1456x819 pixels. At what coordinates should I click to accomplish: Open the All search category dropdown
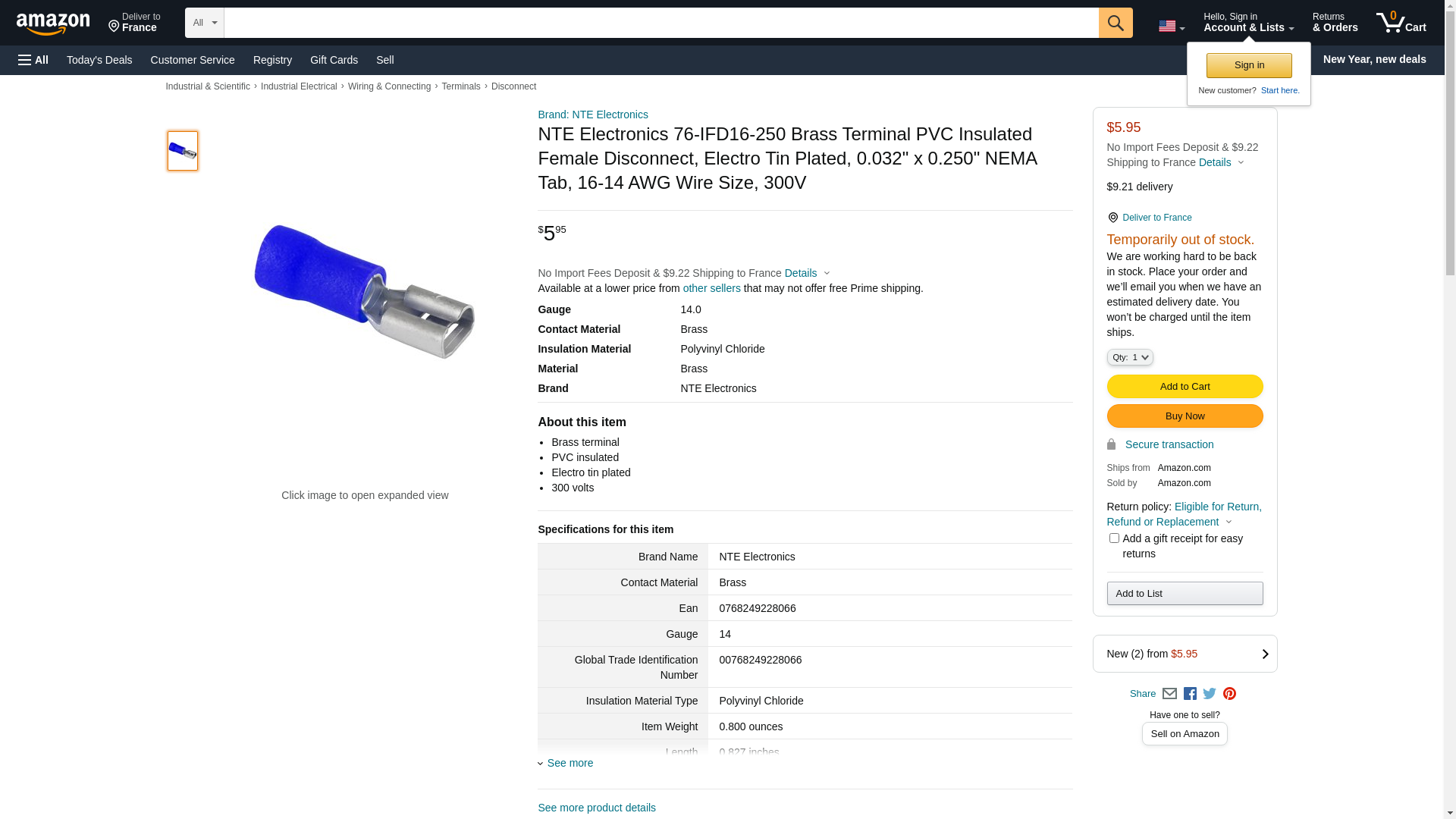click(204, 23)
